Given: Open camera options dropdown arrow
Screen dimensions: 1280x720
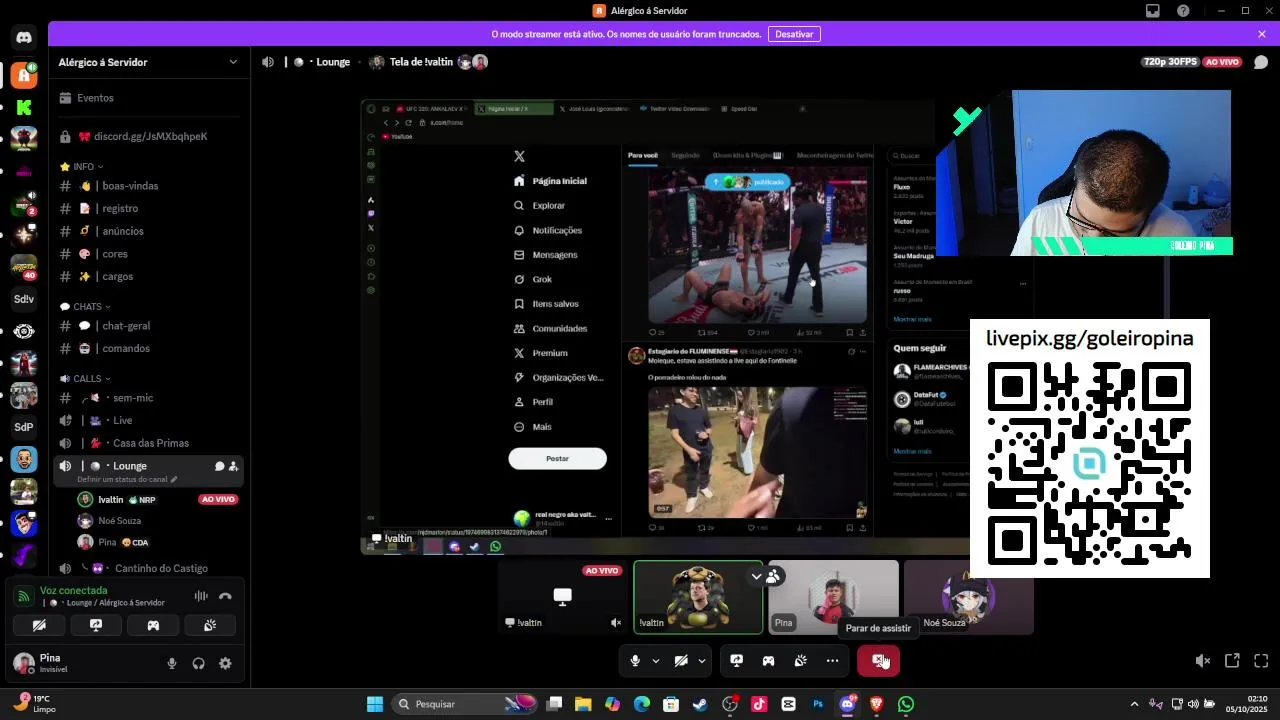Looking at the screenshot, I should (x=702, y=661).
